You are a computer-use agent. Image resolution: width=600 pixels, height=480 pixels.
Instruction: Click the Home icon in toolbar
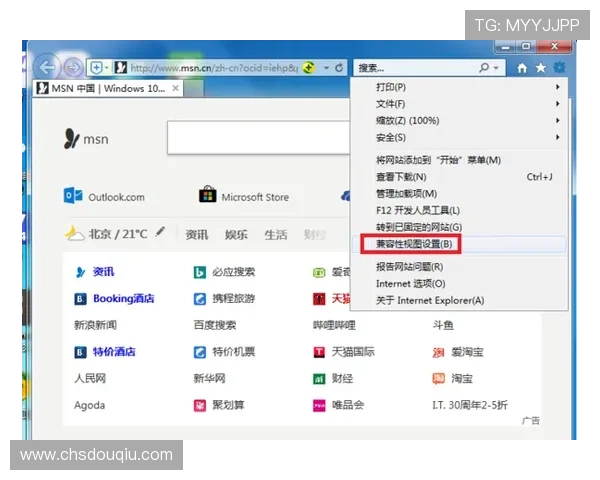pyautogui.click(x=522, y=68)
